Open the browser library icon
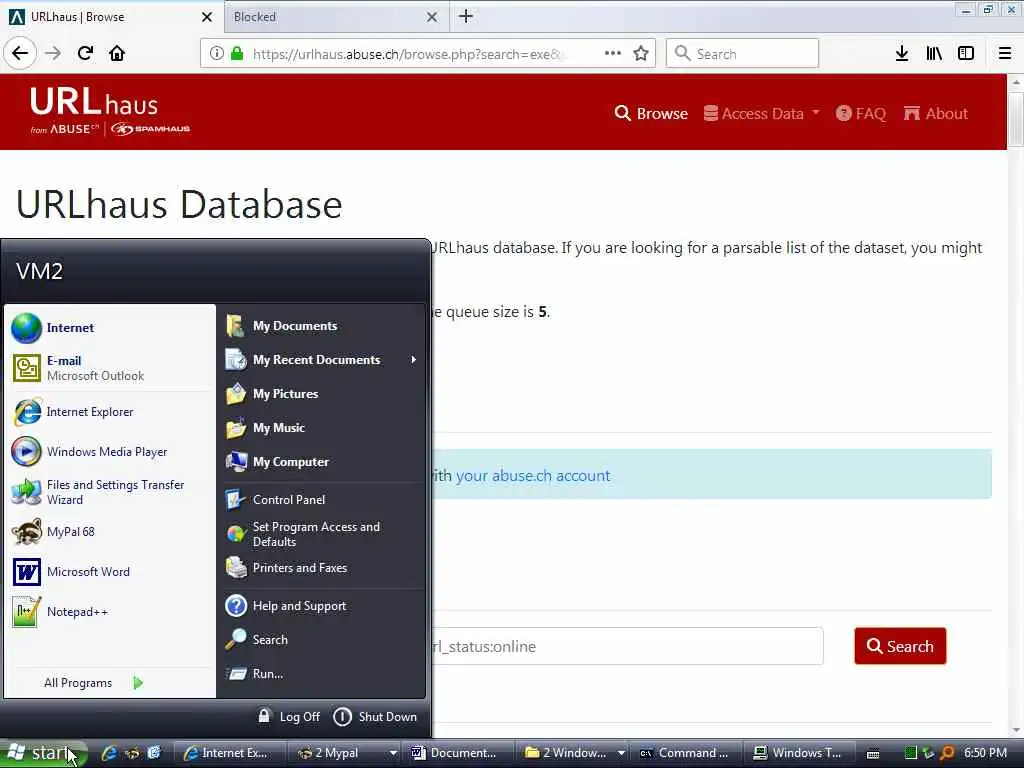Screen dimensions: 1024x768 (x=934, y=54)
